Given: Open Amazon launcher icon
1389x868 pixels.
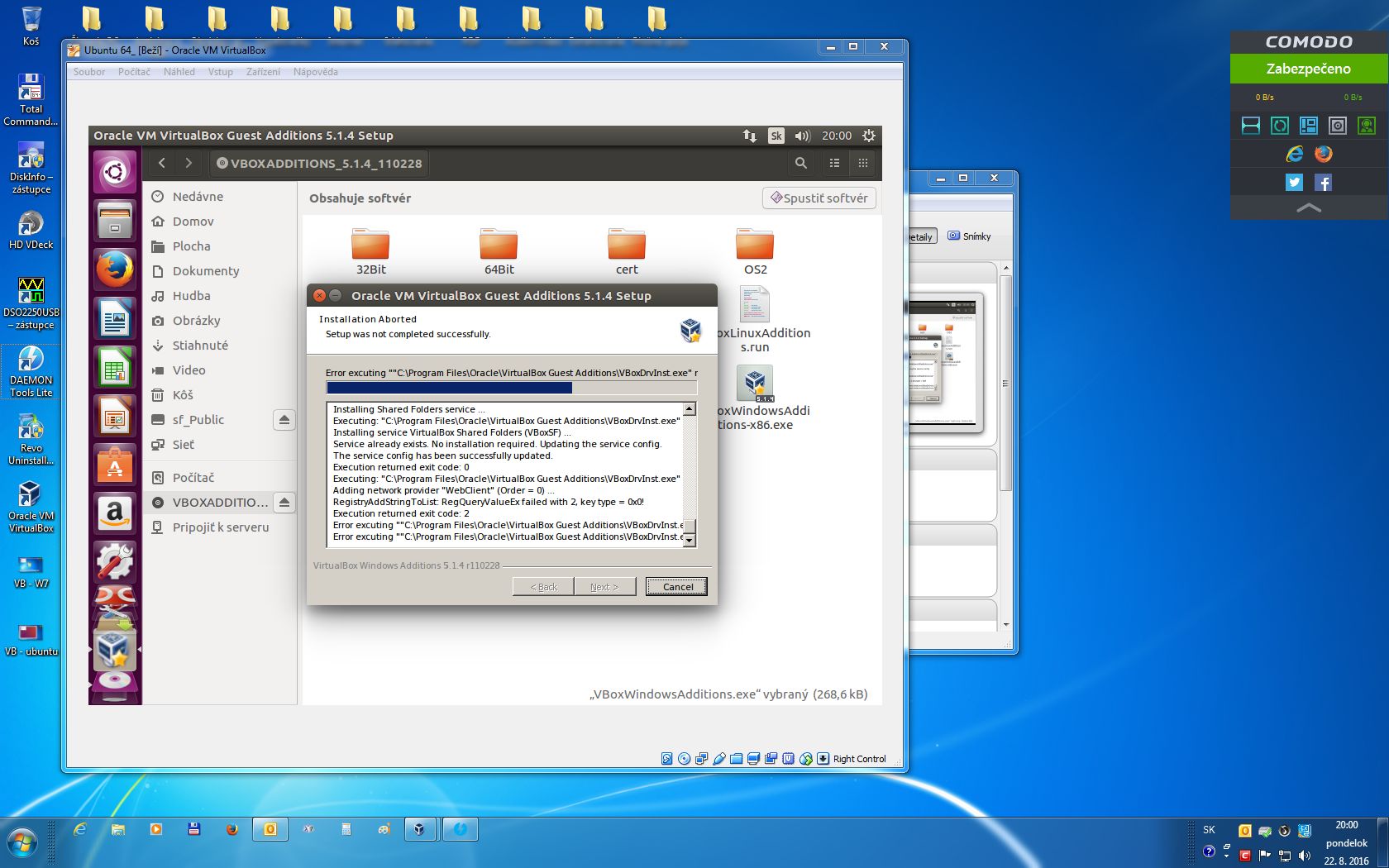Looking at the screenshot, I should [x=115, y=513].
